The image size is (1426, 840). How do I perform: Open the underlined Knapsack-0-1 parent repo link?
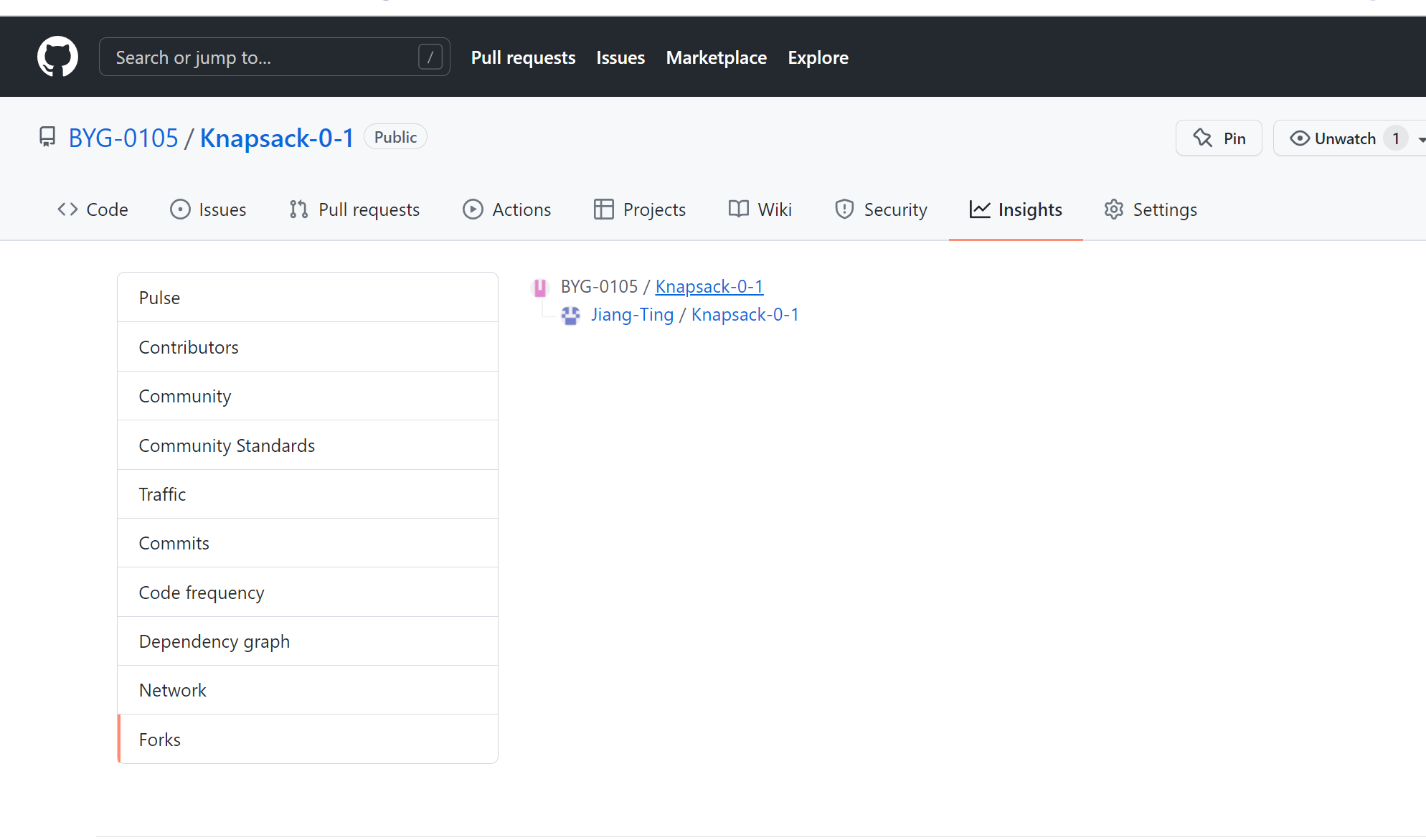[709, 286]
